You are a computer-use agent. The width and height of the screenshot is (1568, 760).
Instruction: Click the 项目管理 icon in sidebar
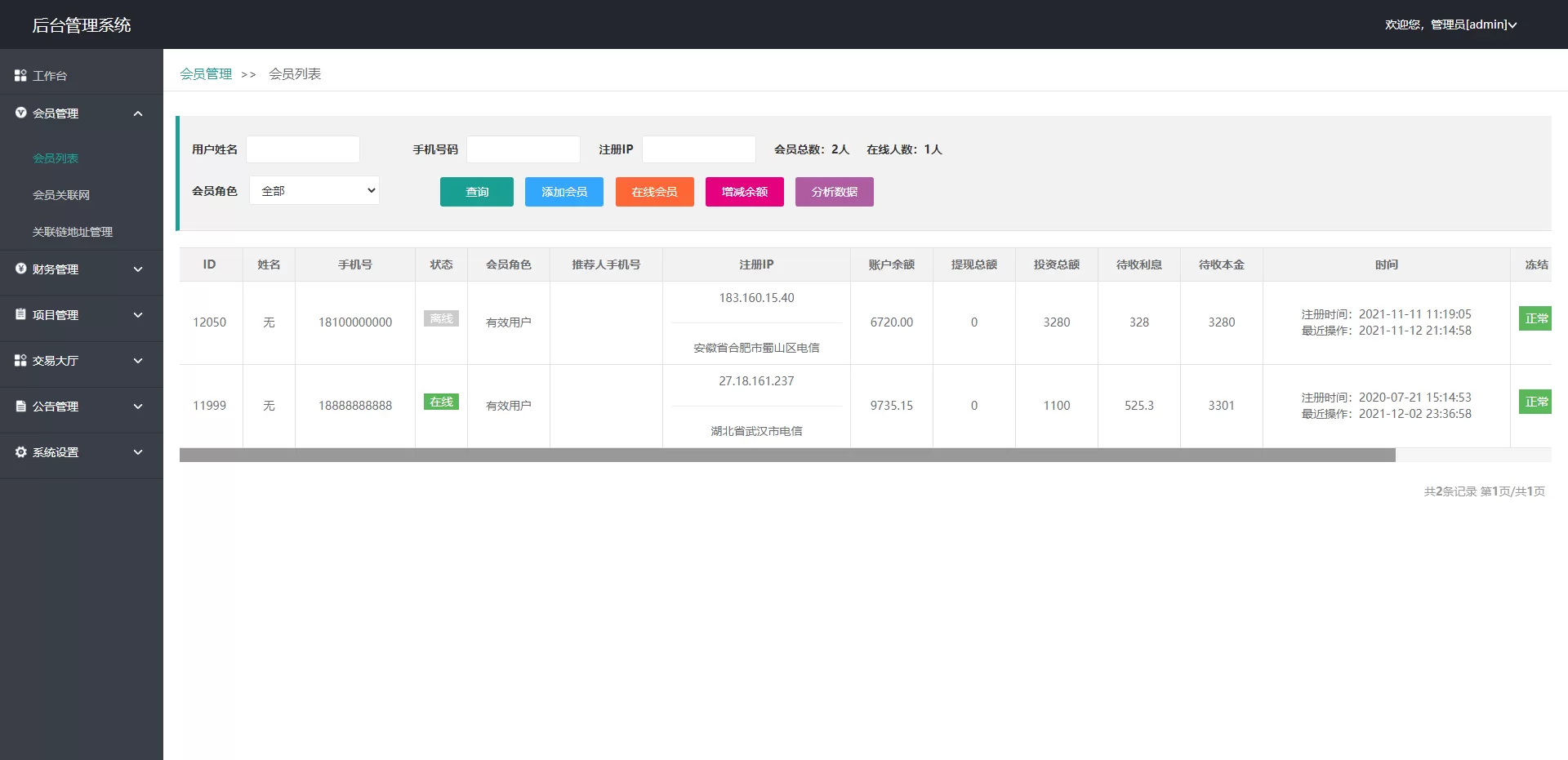(20, 314)
